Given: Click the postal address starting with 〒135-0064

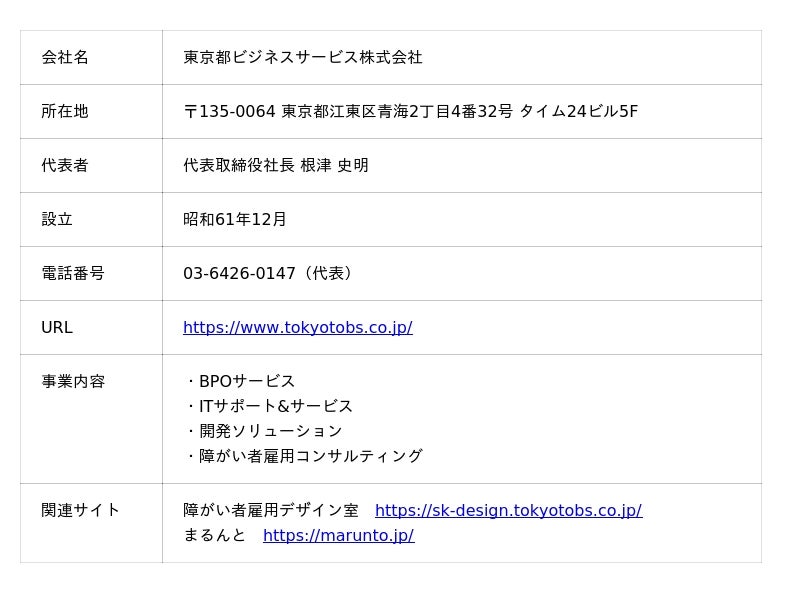Looking at the screenshot, I should point(410,112).
